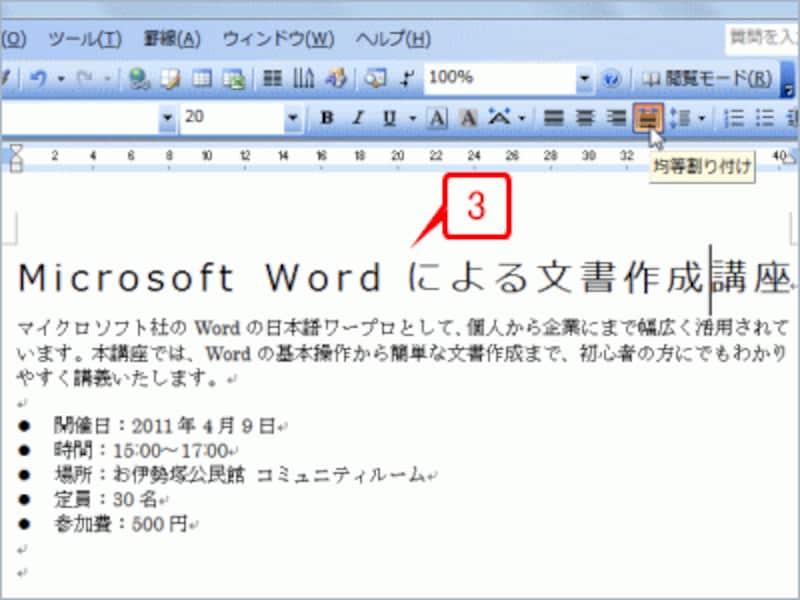This screenshot has height=600, width=800.
Task: Click paragraph line starting マイクロソフト社の
Action: 403,328
